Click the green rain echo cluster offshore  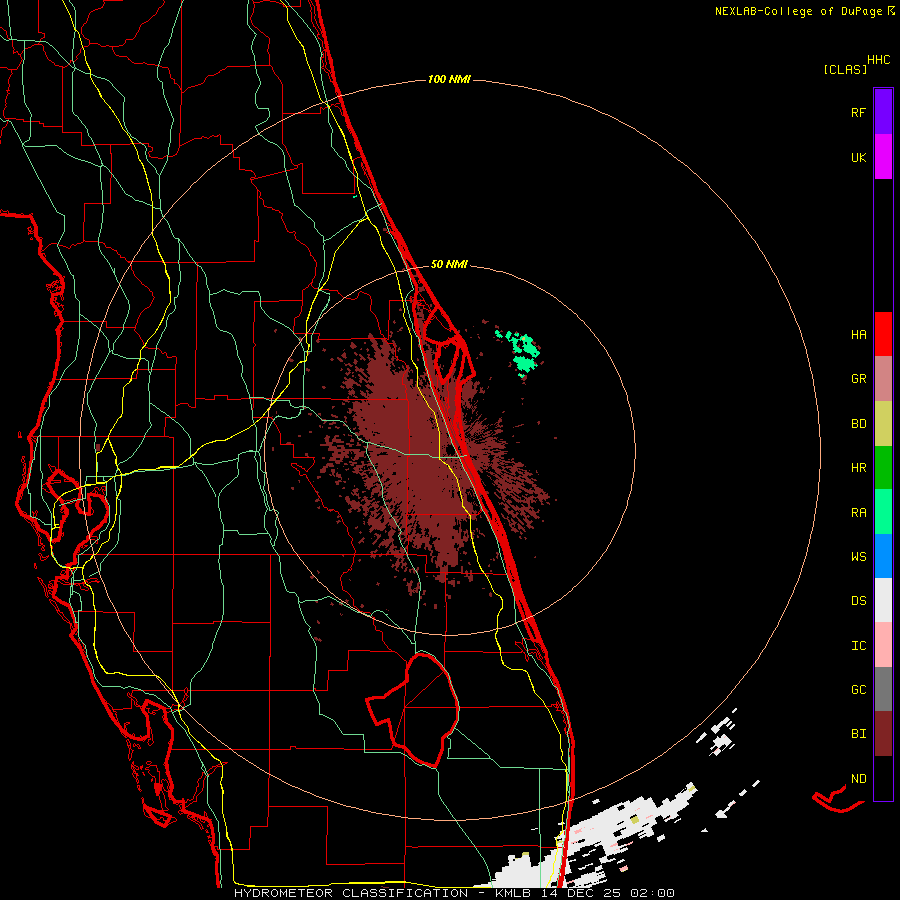point(521,352)
